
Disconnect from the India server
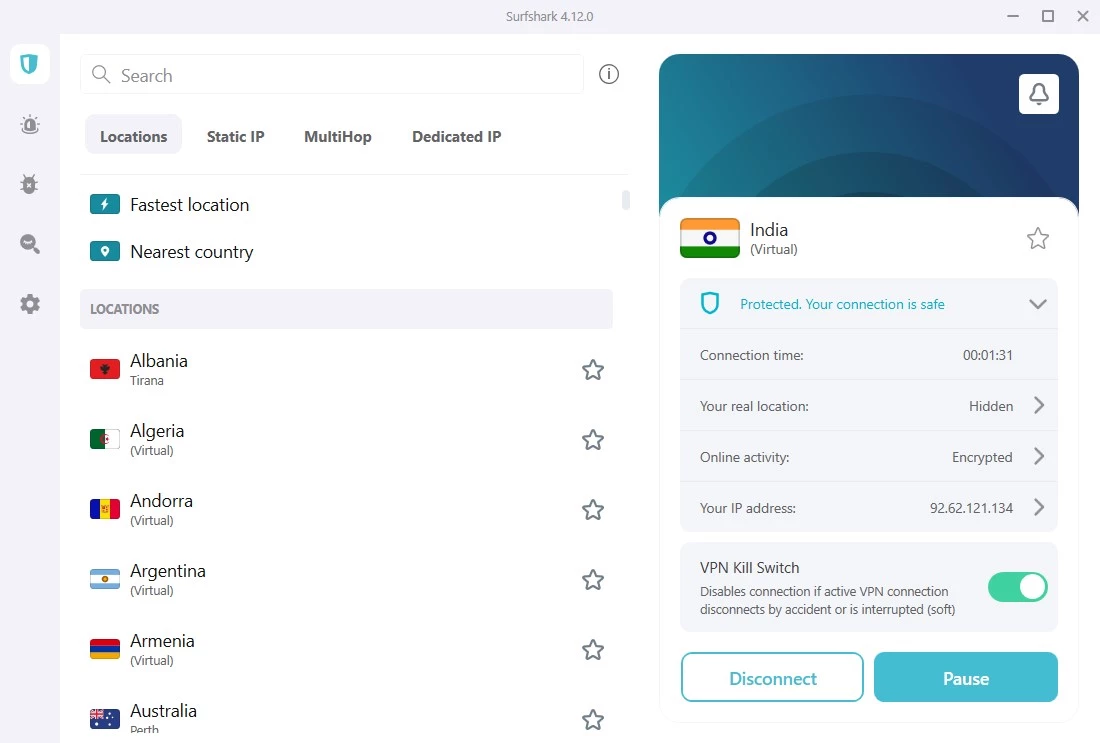click(771, 677)
